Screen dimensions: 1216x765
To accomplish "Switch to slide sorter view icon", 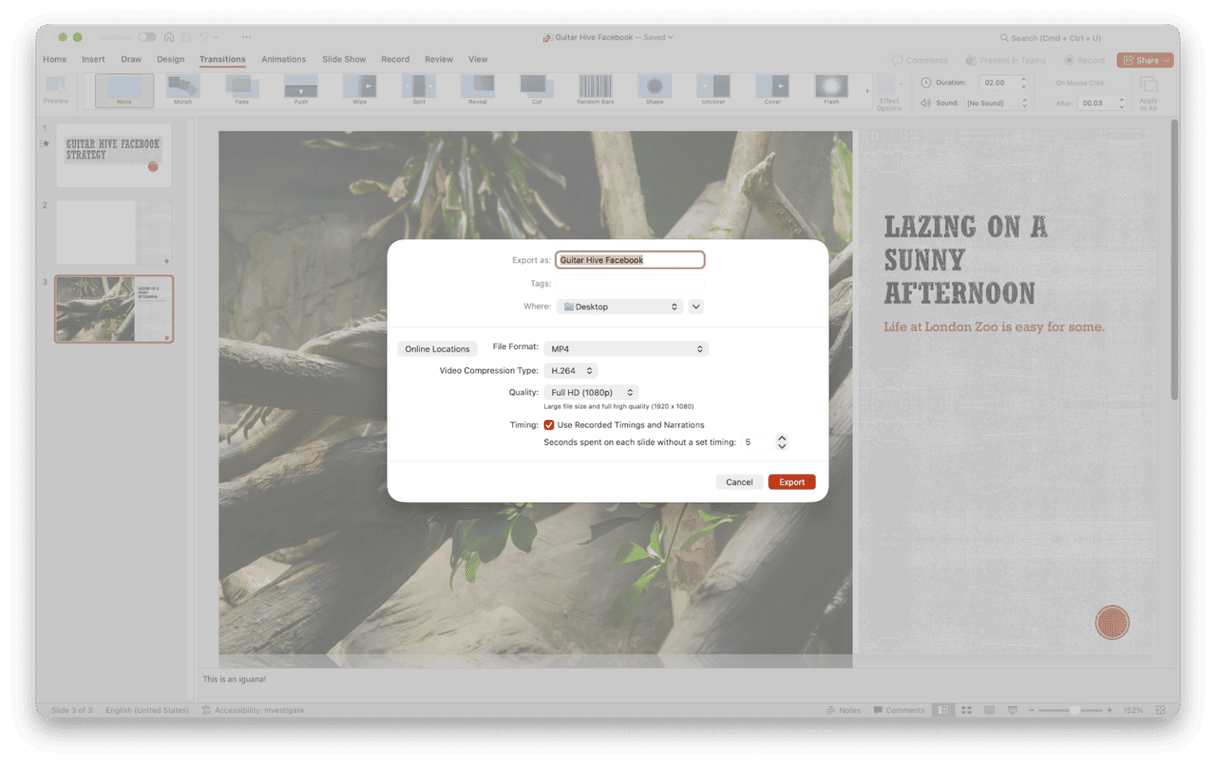I will 966,710.
